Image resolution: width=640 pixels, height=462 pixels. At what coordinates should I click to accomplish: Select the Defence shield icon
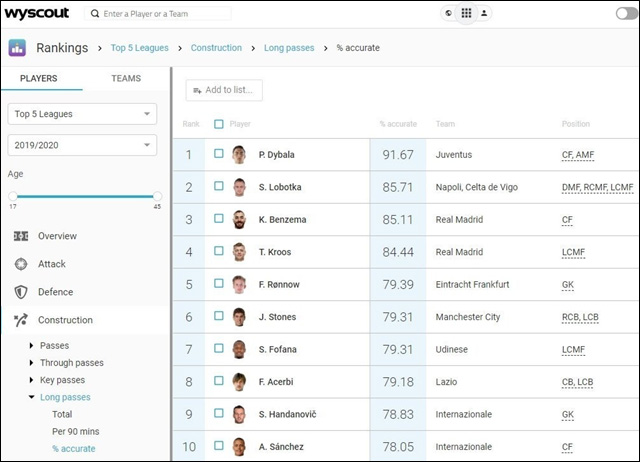coord(20,292)
